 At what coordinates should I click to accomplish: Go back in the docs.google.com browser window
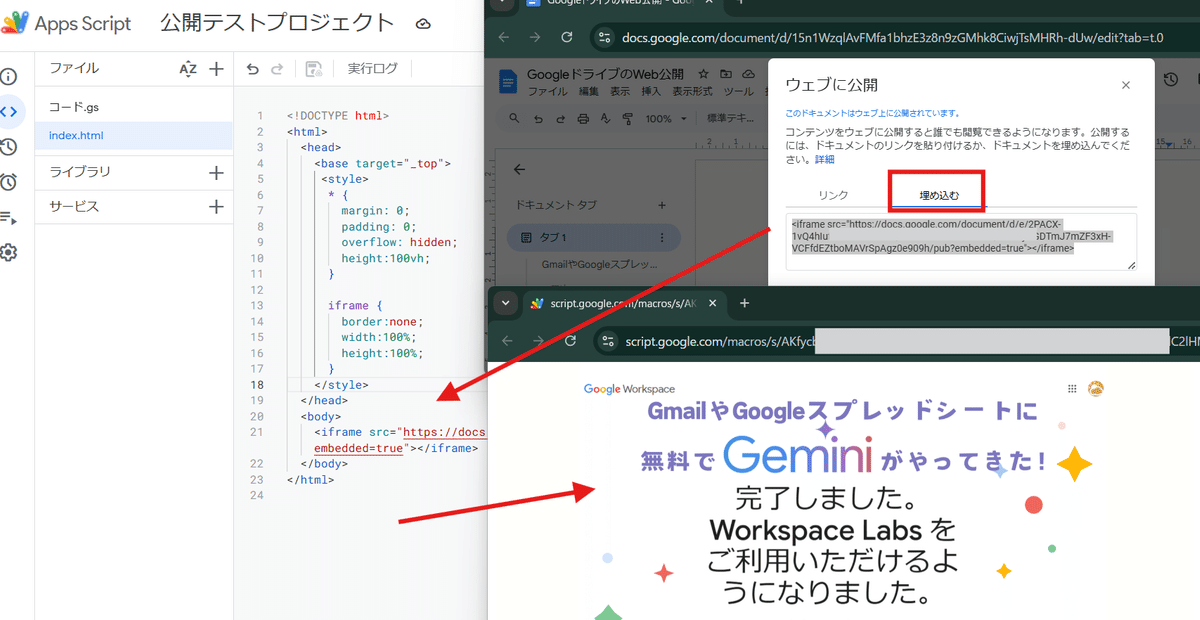pyautogui.click(x=504, y=38)
